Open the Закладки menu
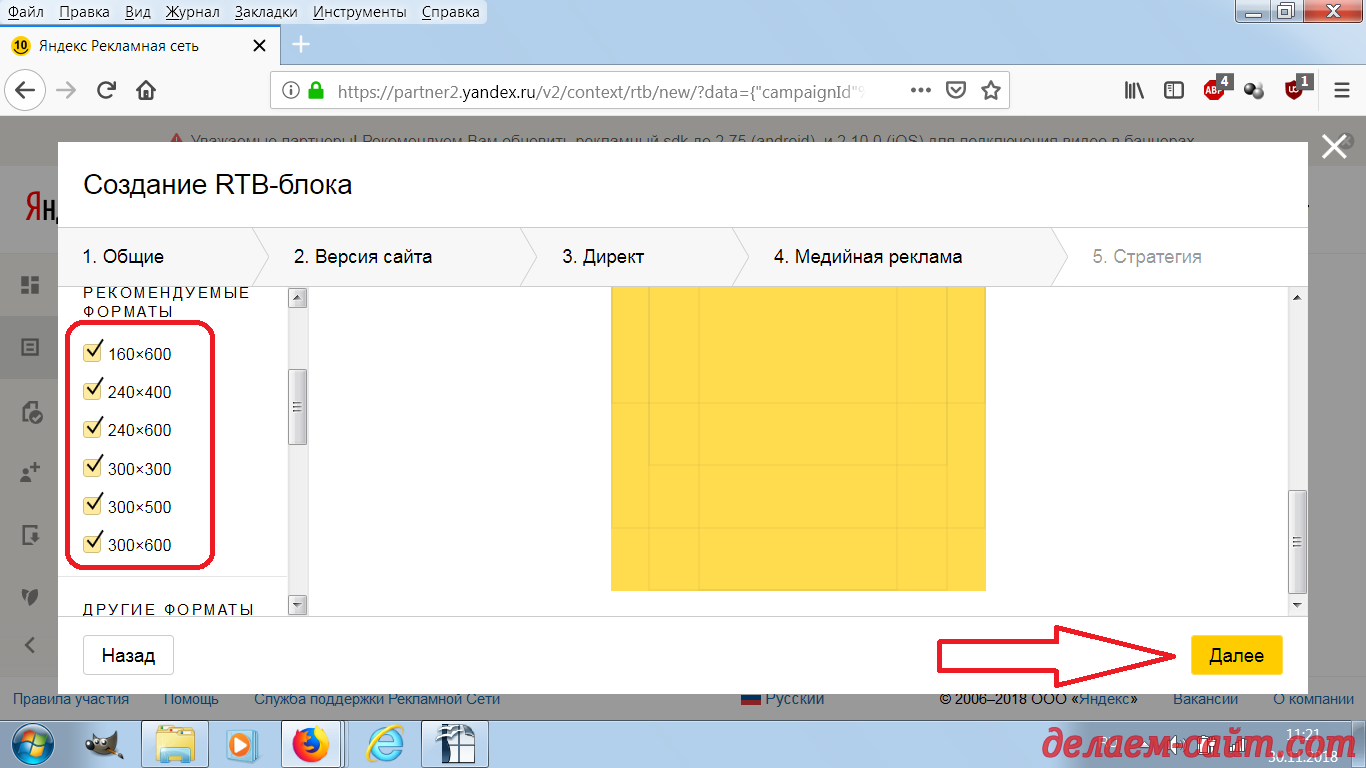Viewport: 1366px width, 768px height. click(x=266, y=12)
